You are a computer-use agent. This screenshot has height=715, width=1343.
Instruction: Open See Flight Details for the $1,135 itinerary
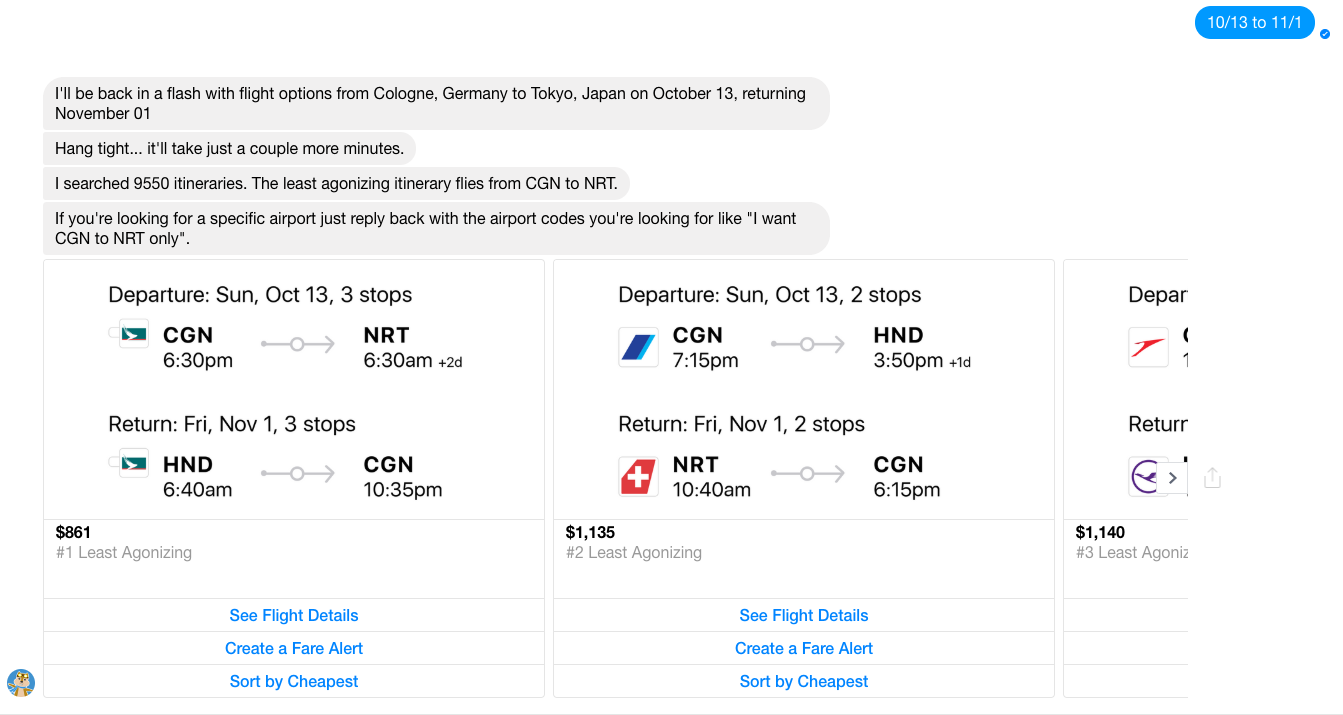coord(804,615)
